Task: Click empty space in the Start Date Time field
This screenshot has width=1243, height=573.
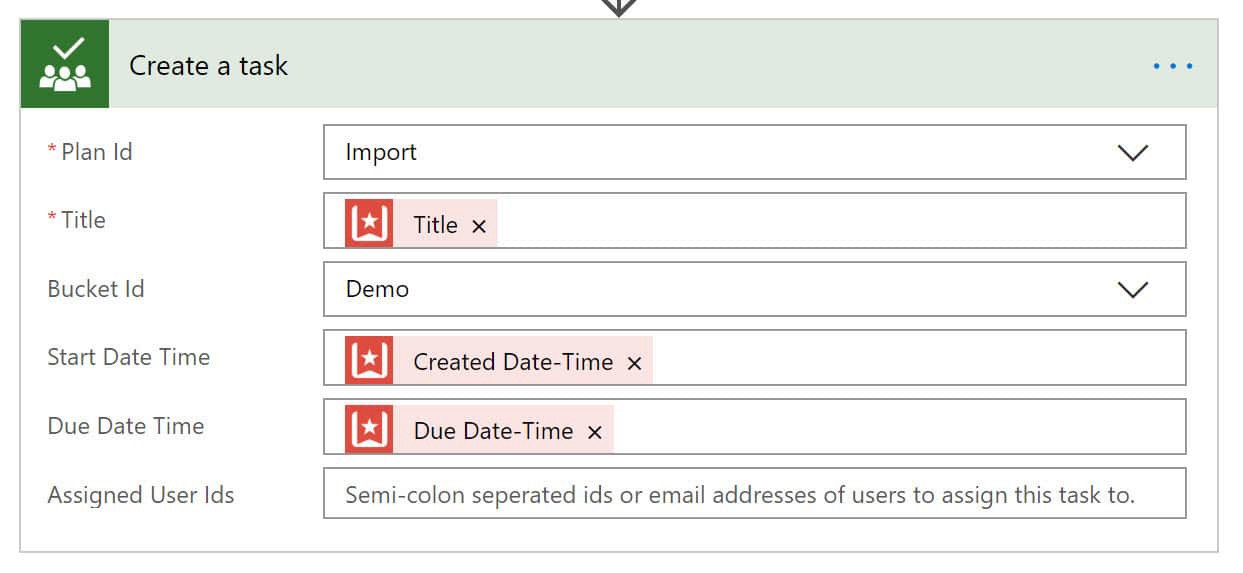Action: tap(918, 358)
